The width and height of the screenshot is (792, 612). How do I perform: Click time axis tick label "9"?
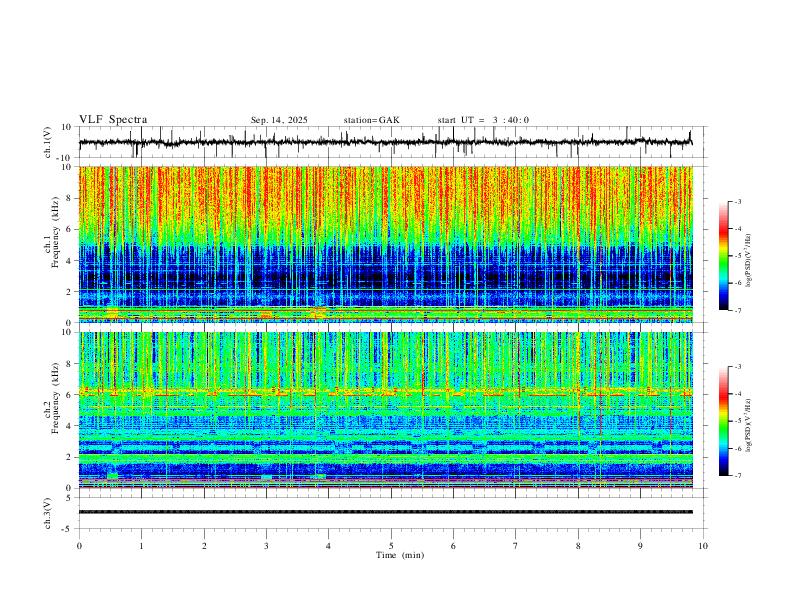click(640, 546)
